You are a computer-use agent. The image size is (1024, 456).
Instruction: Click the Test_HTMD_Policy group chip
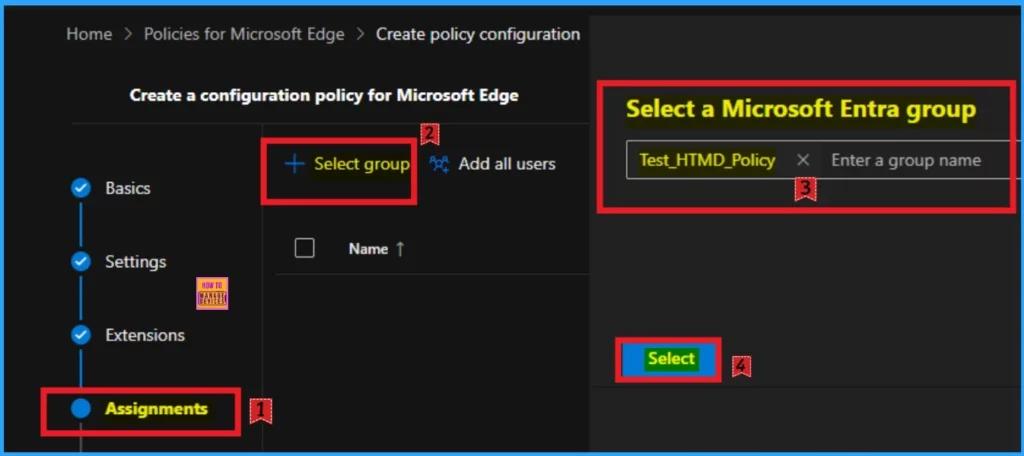(x=707, y=160)
